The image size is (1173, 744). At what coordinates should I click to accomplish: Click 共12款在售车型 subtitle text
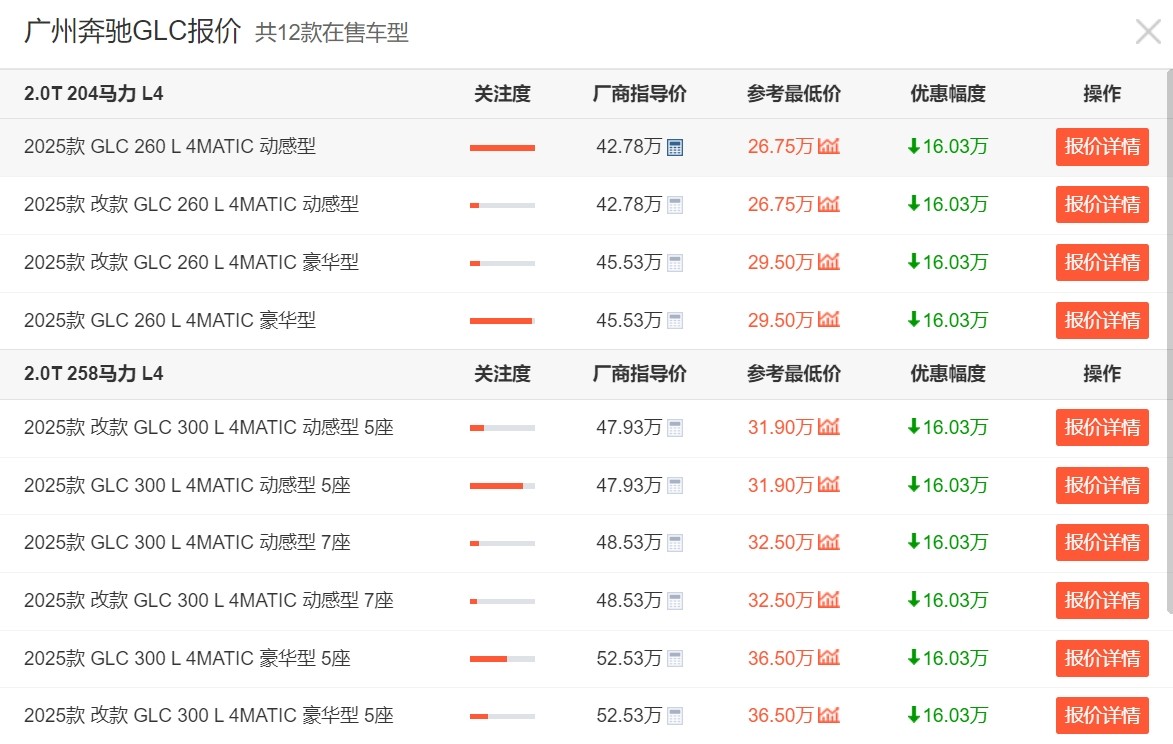[331, 32]
